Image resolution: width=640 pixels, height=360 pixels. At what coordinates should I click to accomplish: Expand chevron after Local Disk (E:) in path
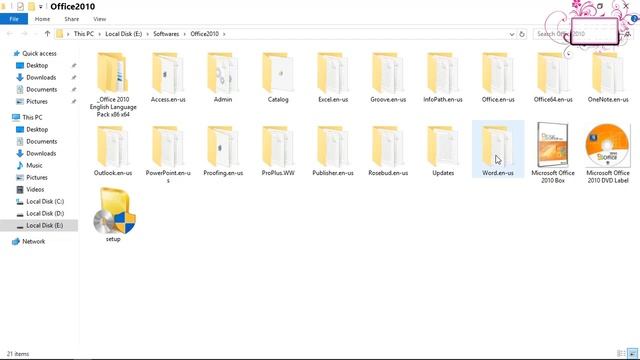pos(148,34)
